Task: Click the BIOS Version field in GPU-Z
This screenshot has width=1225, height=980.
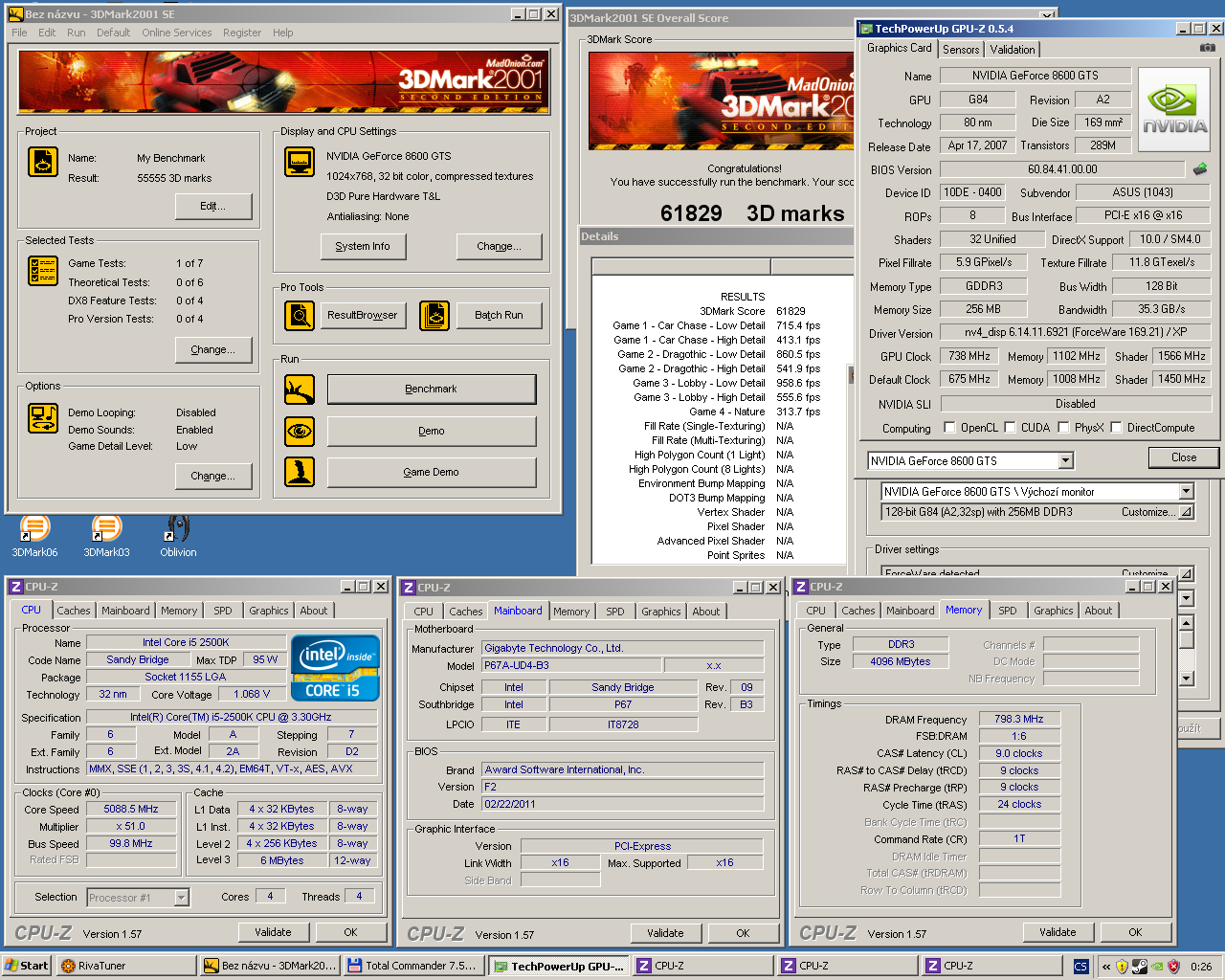Action: (1063, 169)
